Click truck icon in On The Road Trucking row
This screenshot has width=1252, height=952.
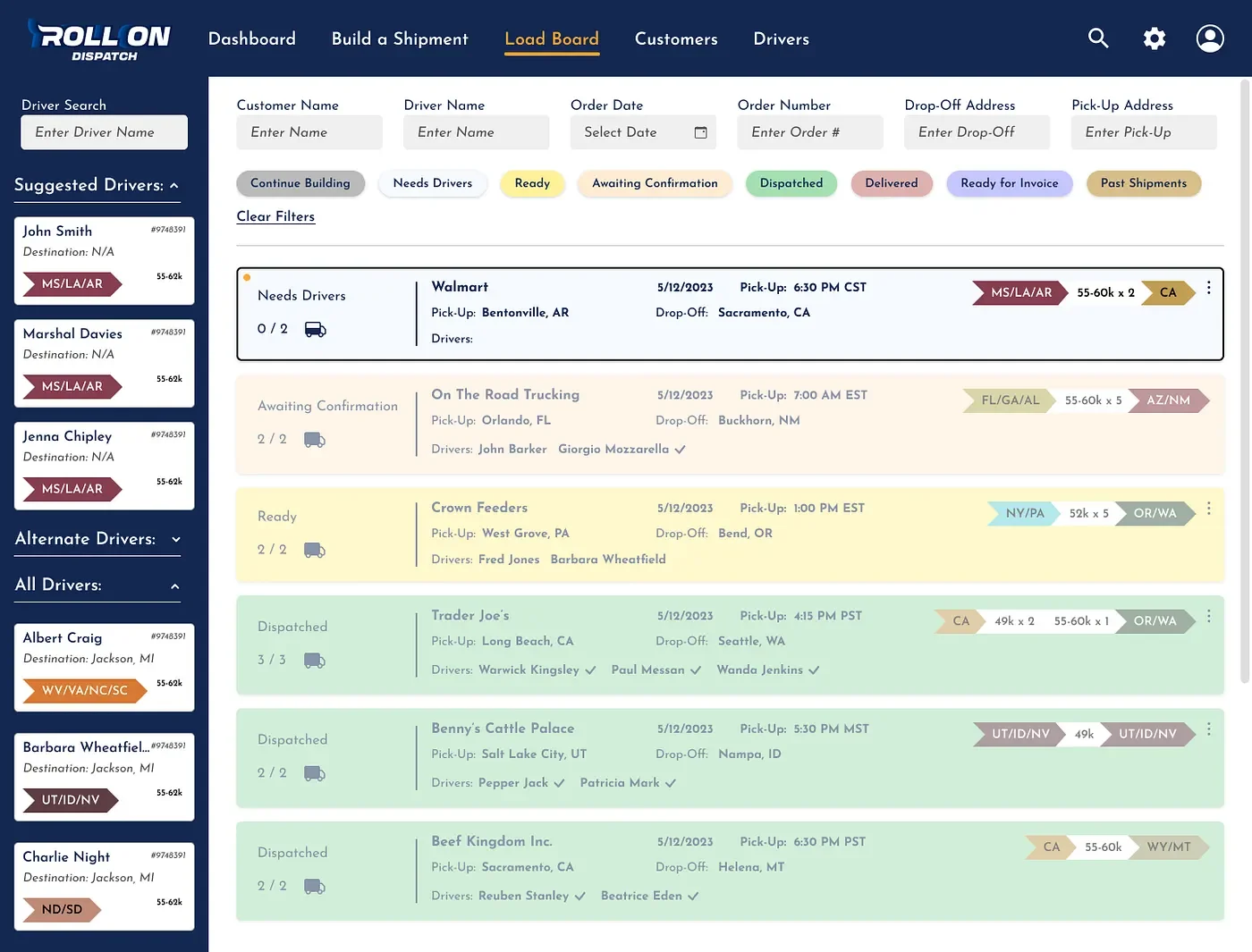tap(315, 440)
